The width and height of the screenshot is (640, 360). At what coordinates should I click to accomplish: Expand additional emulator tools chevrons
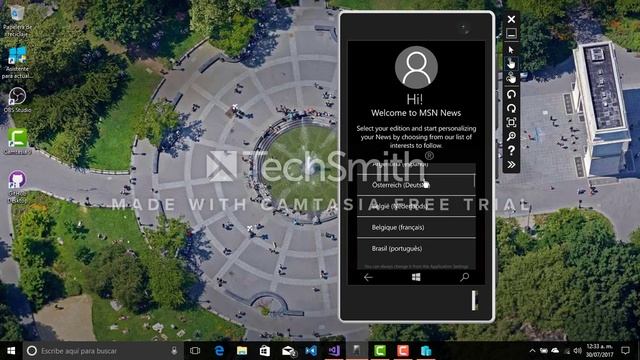(x=511, y=164)
